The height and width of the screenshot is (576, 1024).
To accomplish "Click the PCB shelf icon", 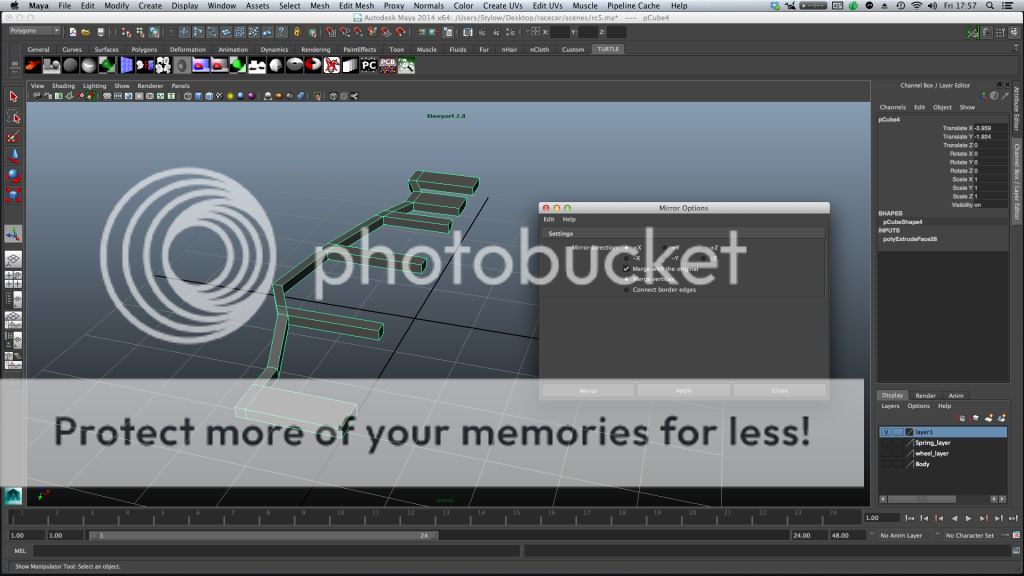I will coord(388,66).
